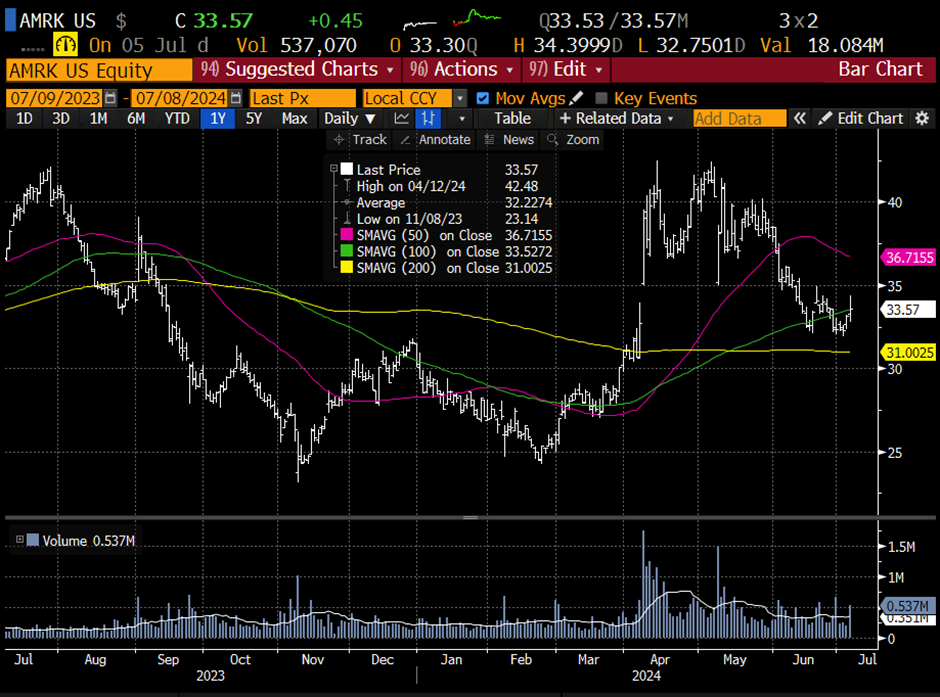Open the chart settings gear icon
940x697 pixels.
[x=922, y=118]
